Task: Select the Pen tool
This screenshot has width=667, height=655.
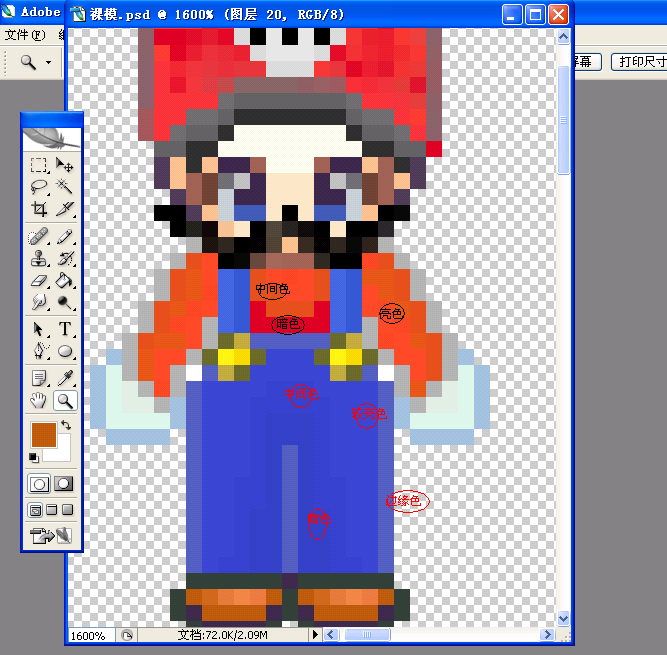Action: pyautogui.click(x=39, y=351)
